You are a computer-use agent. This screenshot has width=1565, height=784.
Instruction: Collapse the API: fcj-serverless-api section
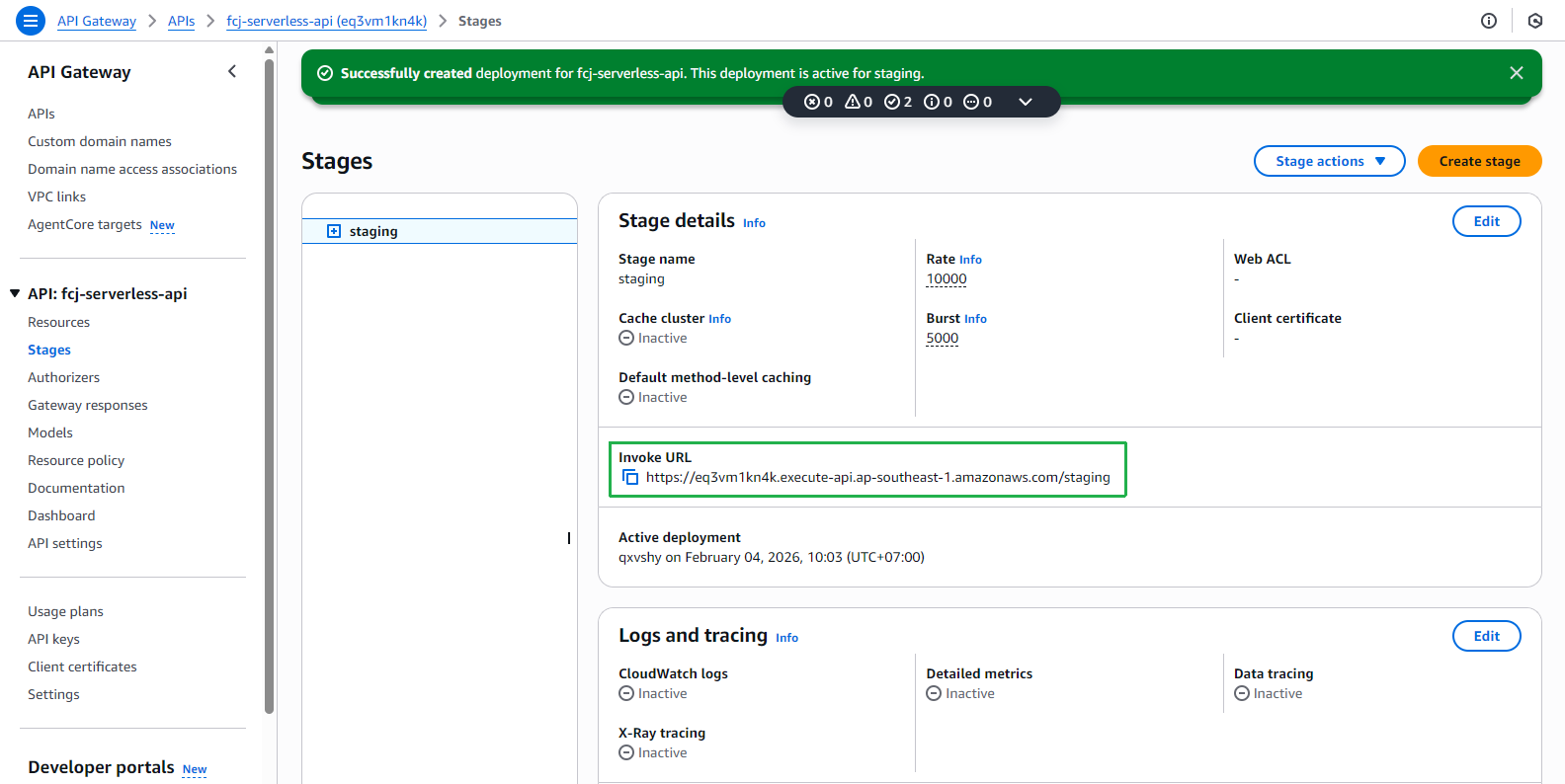15,293
